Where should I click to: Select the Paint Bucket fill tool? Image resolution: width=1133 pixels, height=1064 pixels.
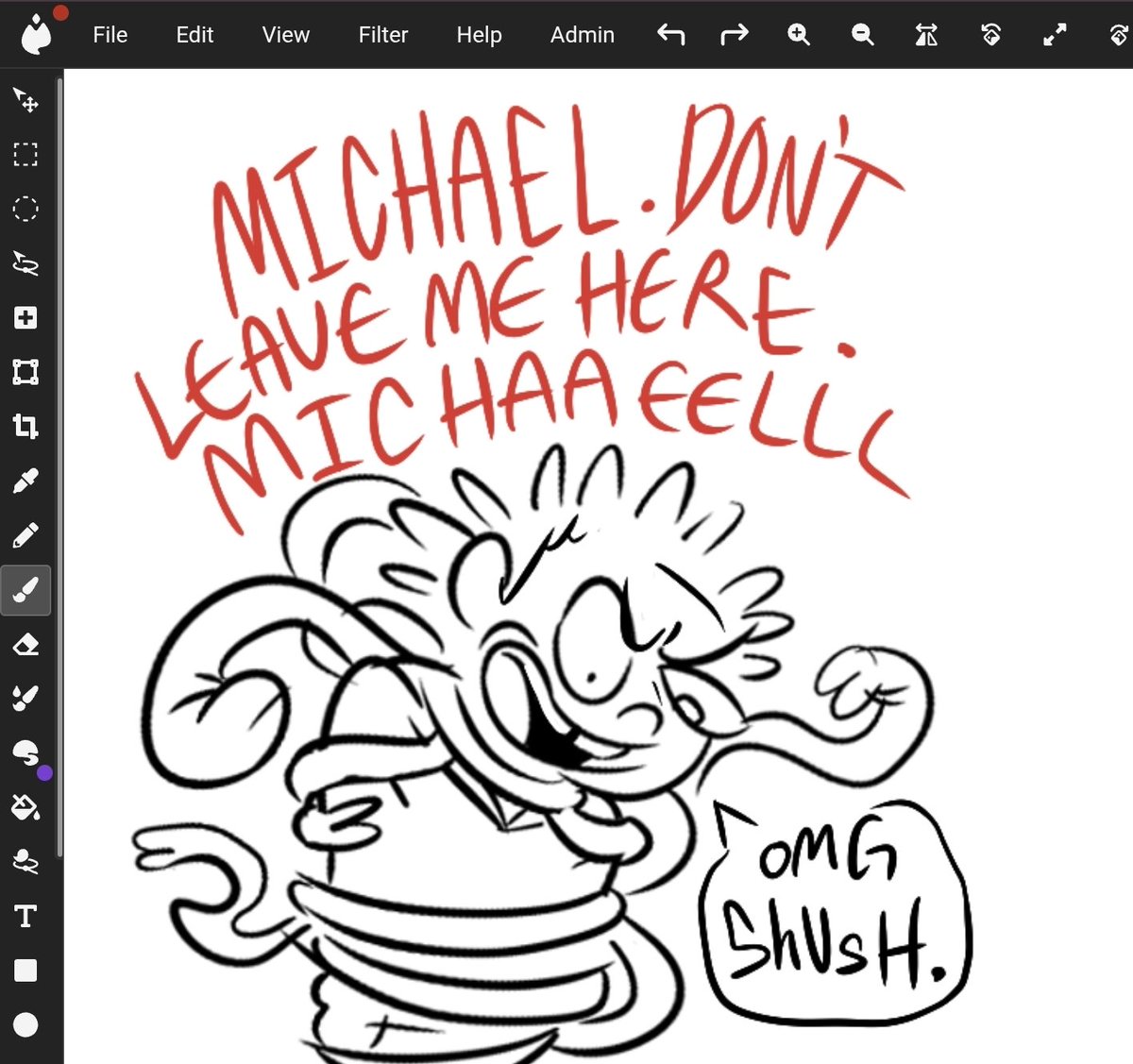[25, 807]
